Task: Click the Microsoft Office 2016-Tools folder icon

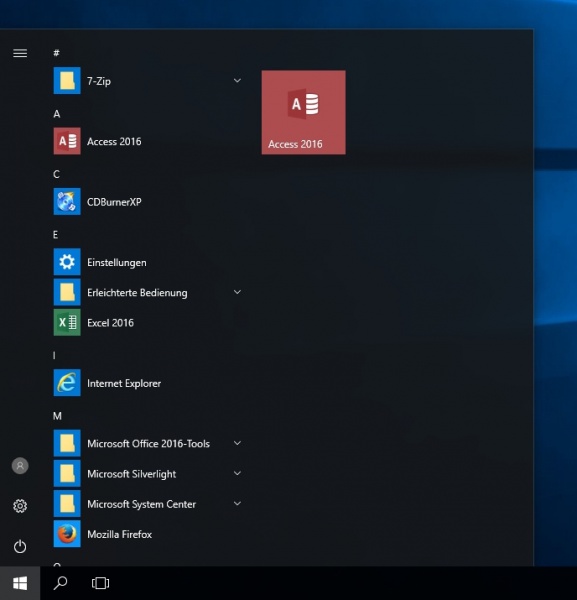Action: point(67,443)
